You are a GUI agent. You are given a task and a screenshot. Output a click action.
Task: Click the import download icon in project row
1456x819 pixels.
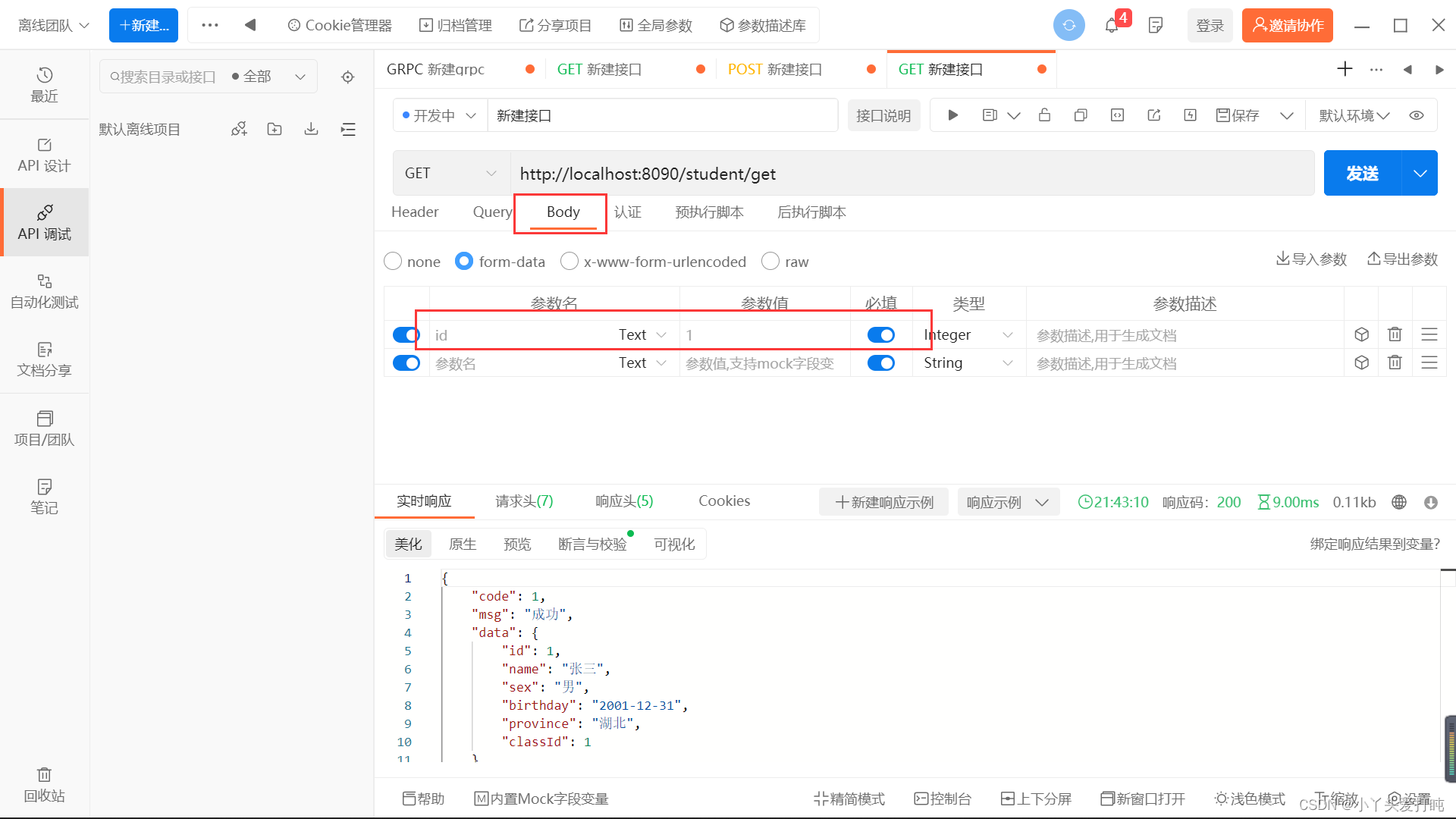(x=311, y=129)
